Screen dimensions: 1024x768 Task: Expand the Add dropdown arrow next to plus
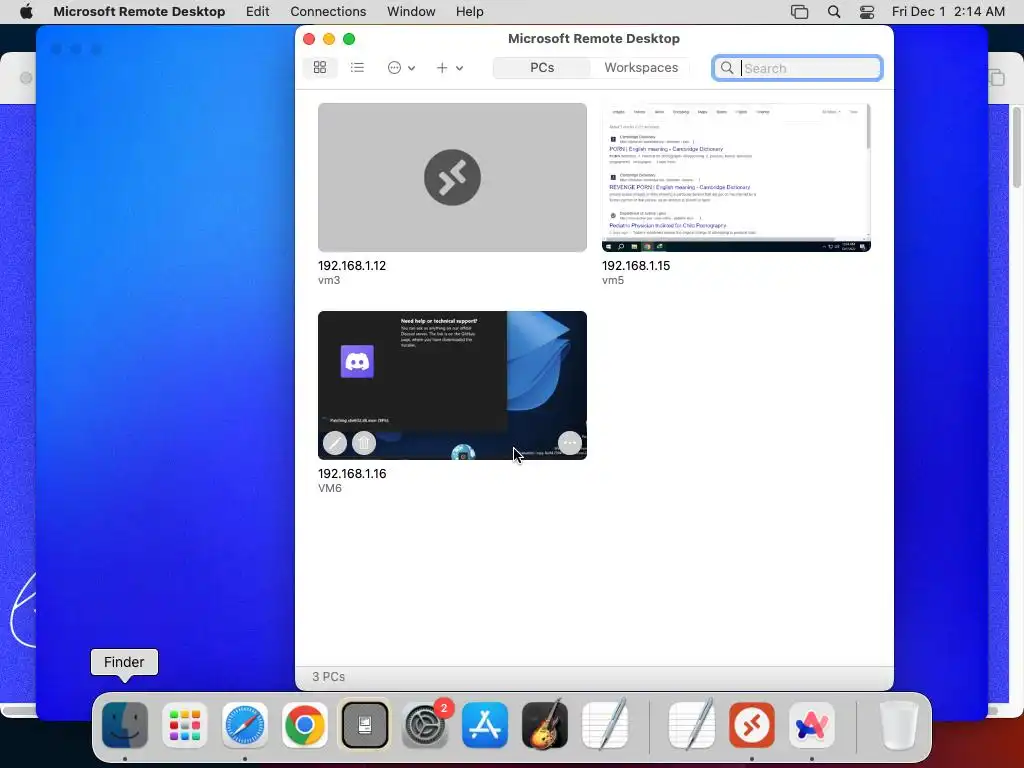point(460,68)
